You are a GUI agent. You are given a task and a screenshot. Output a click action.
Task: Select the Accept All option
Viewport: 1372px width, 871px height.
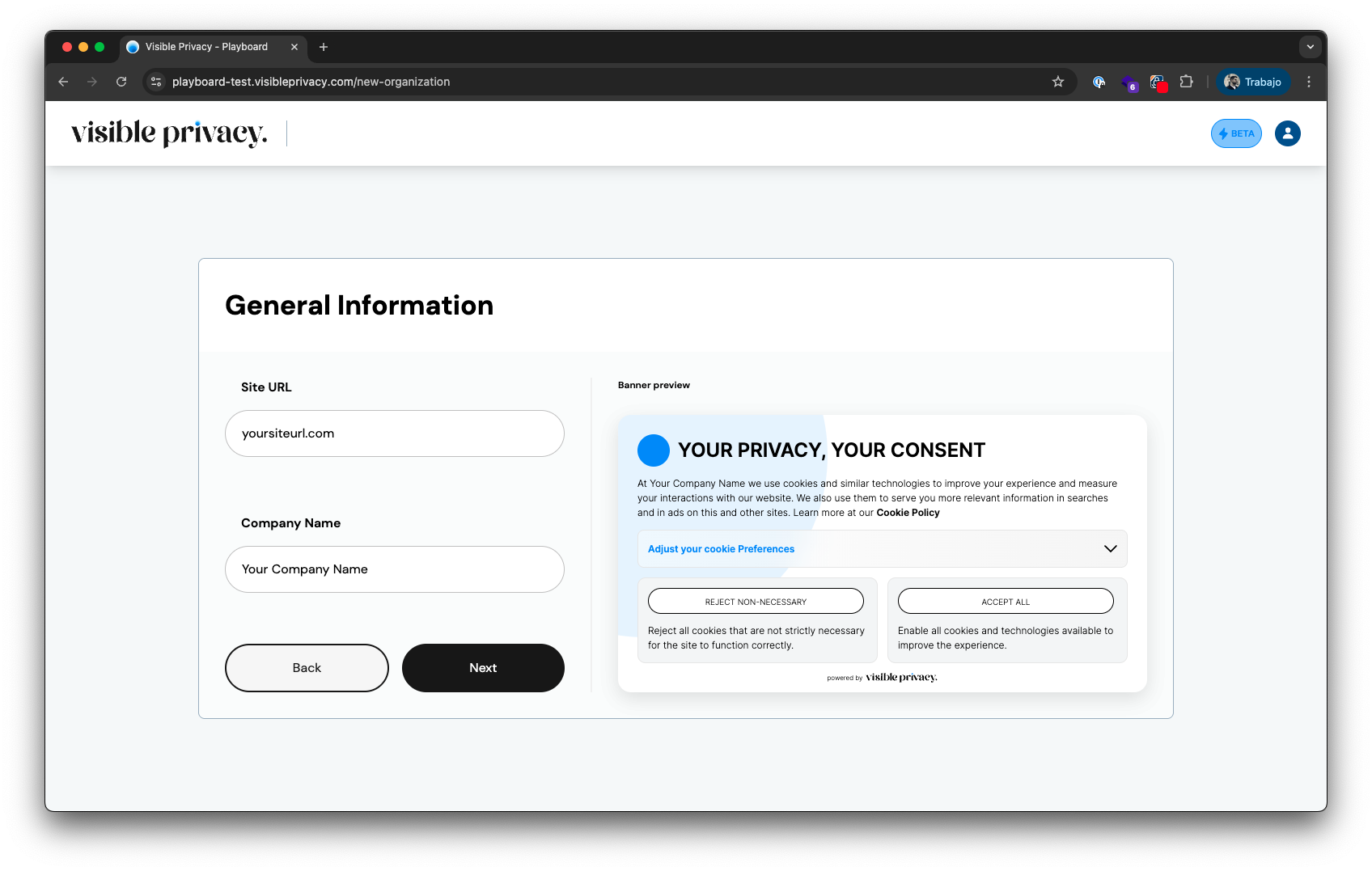1005,601
